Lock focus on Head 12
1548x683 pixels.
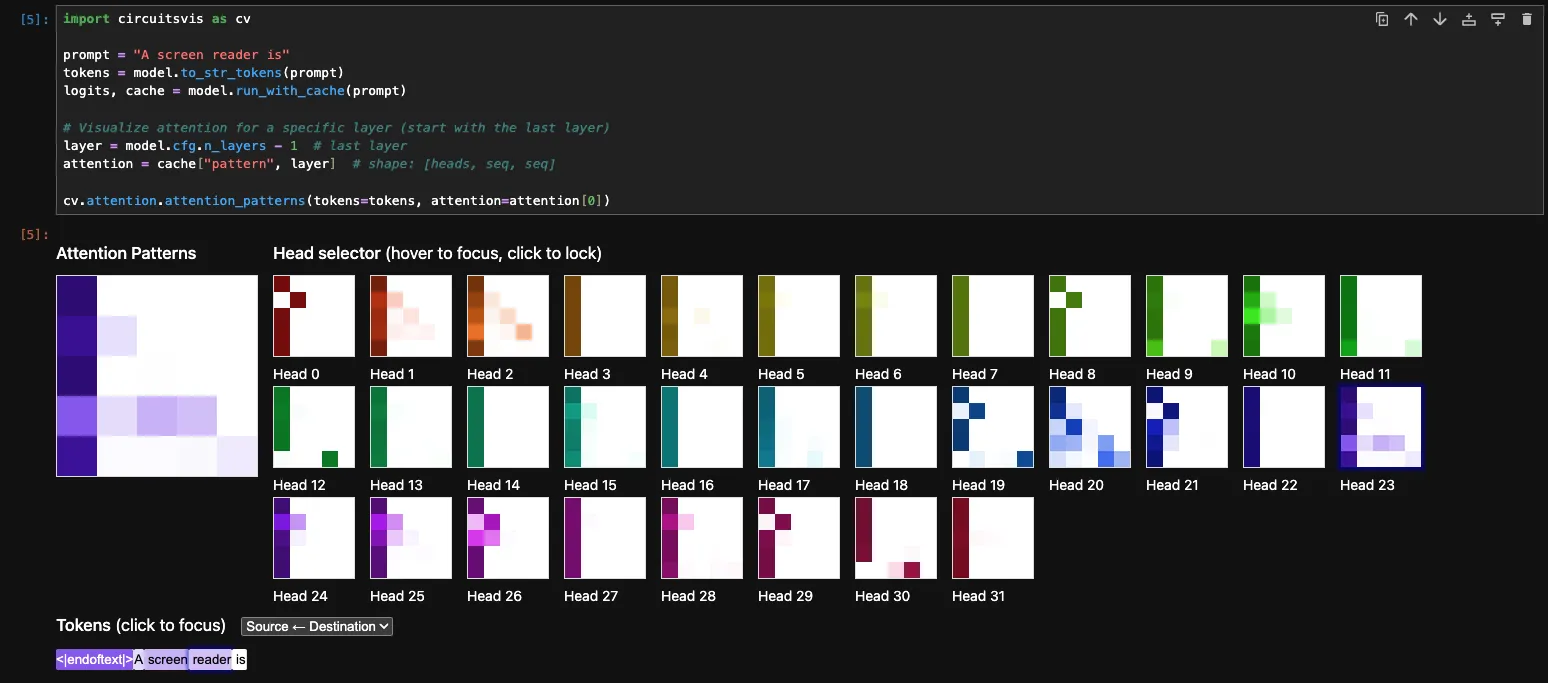[x=313, y=426]
